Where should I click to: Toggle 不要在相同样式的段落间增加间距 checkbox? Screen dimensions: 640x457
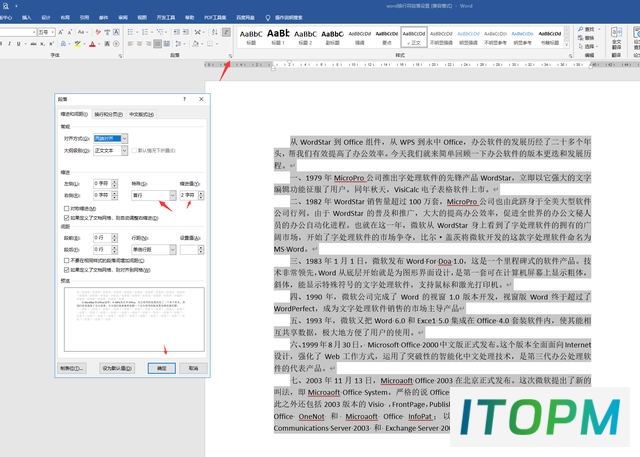point(67,260)
